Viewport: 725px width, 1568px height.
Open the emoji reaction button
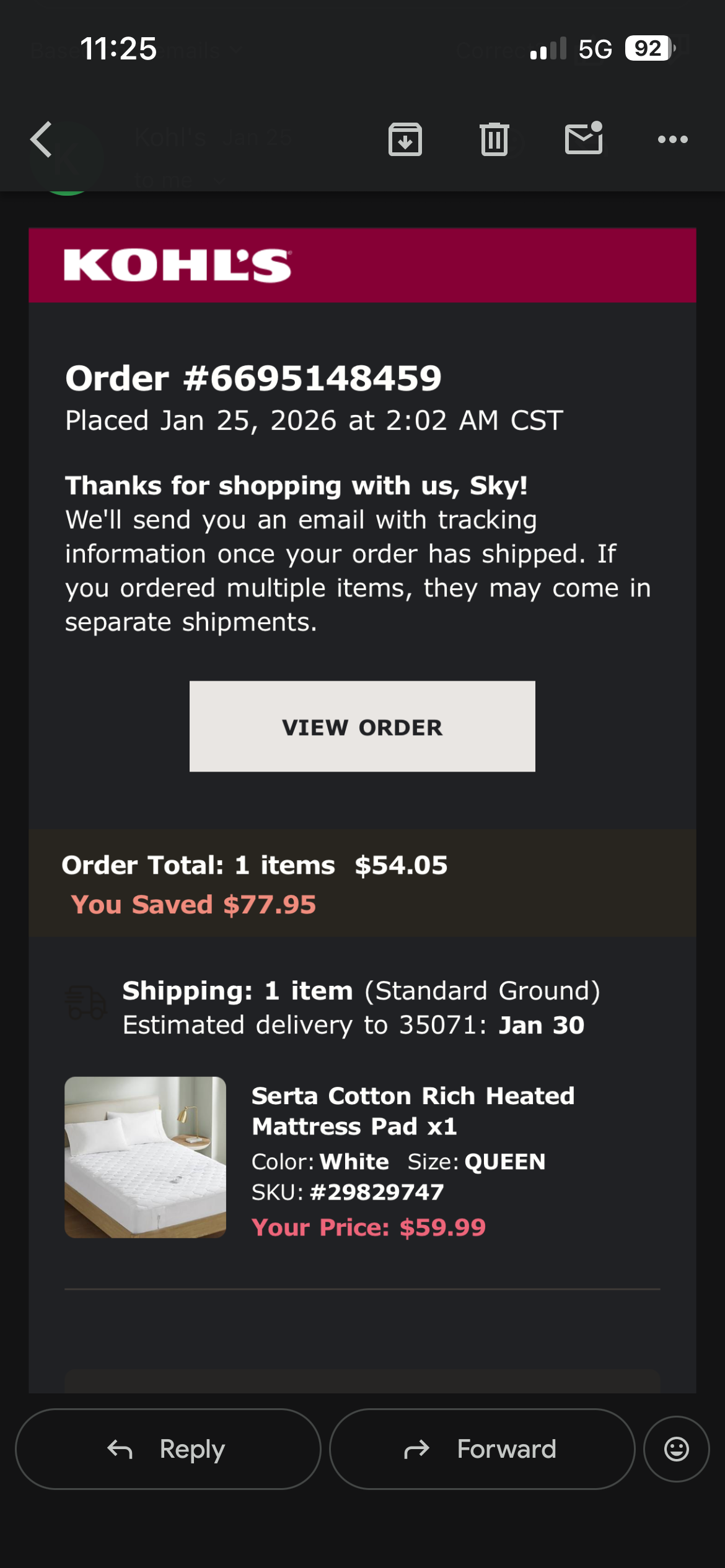click(x=677, y=1449)
